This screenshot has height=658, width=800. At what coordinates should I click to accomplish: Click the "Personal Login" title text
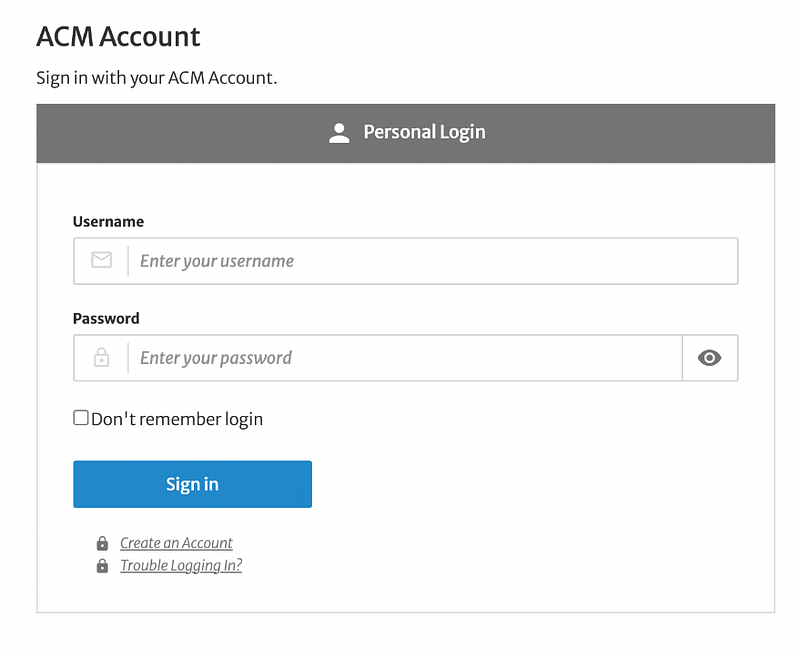pos(424,132)
